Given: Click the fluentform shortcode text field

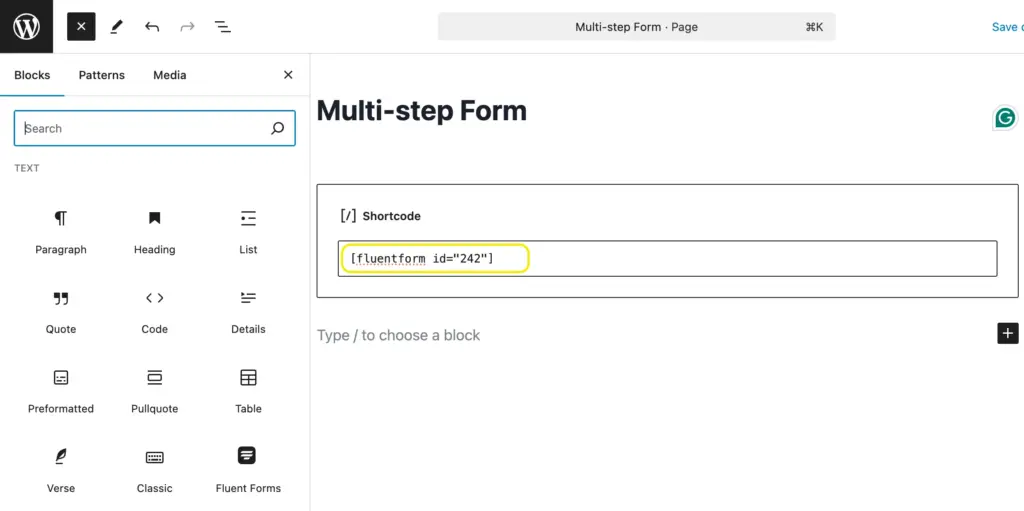Looking at the screenshot, I should point(667,259).
